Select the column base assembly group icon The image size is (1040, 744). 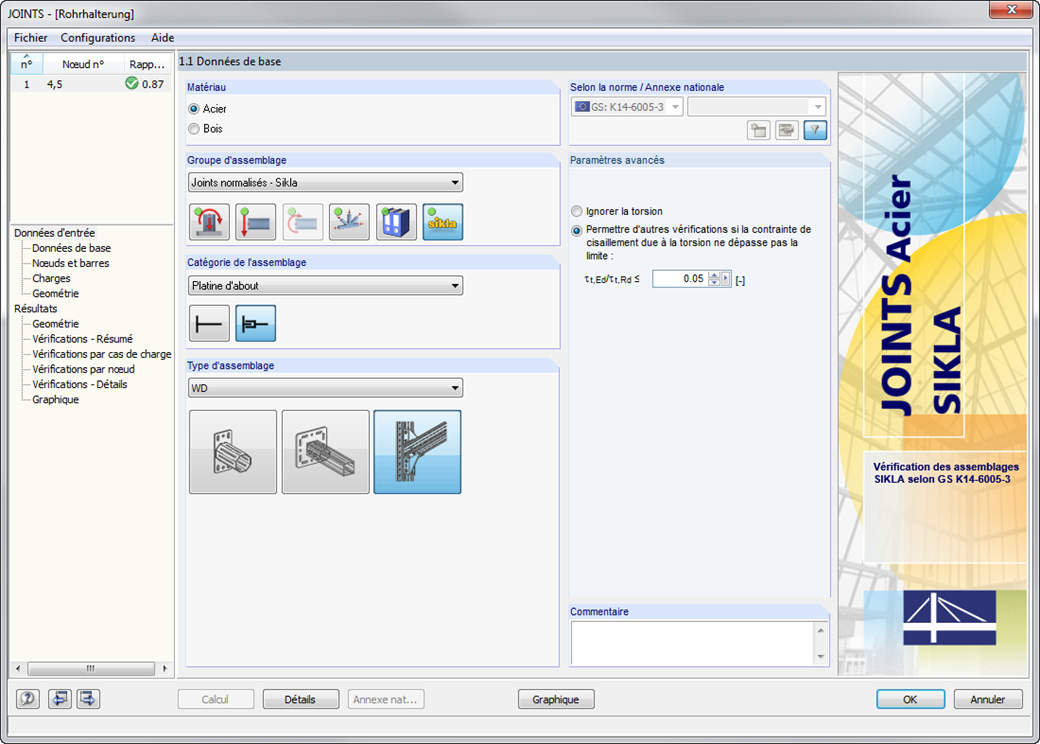coord(210,221)
